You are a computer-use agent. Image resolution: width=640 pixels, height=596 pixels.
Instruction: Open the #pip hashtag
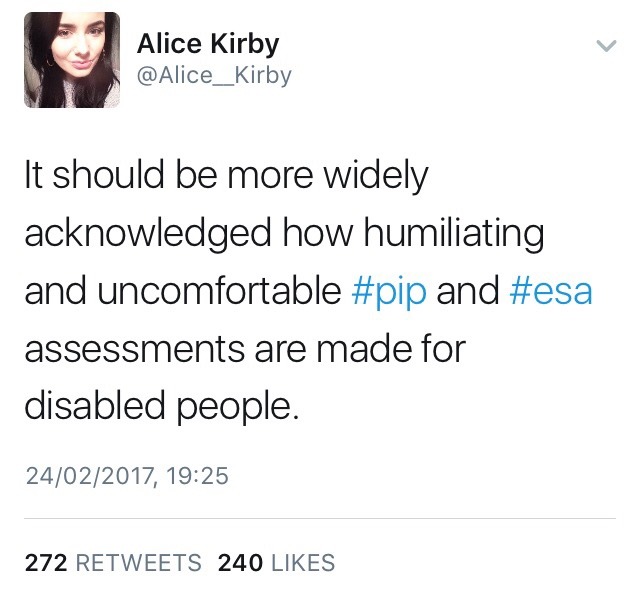coord(391,291)
